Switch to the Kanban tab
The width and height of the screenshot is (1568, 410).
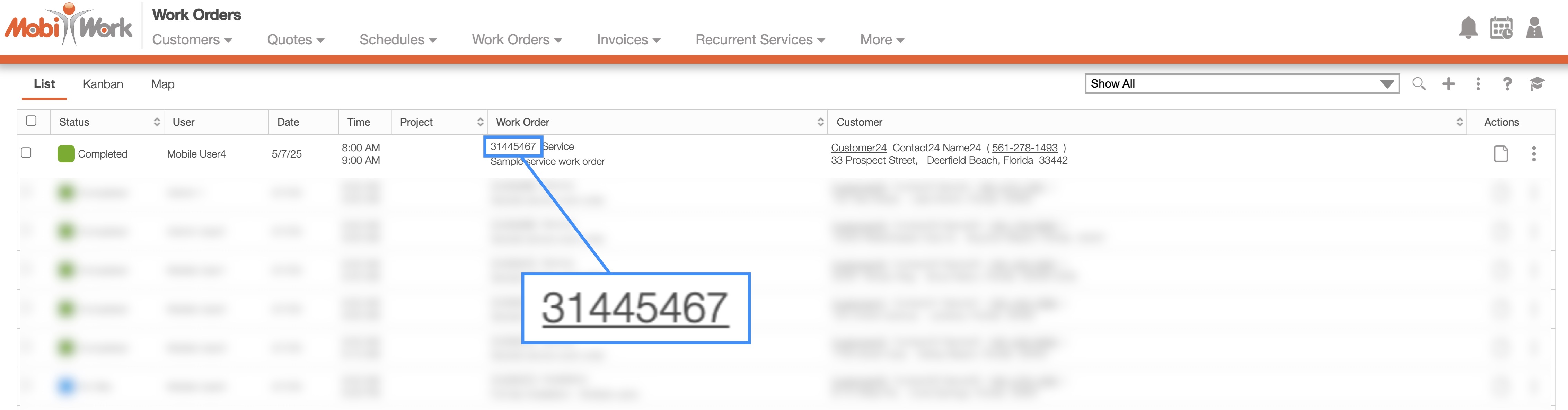tap(103, 84)
